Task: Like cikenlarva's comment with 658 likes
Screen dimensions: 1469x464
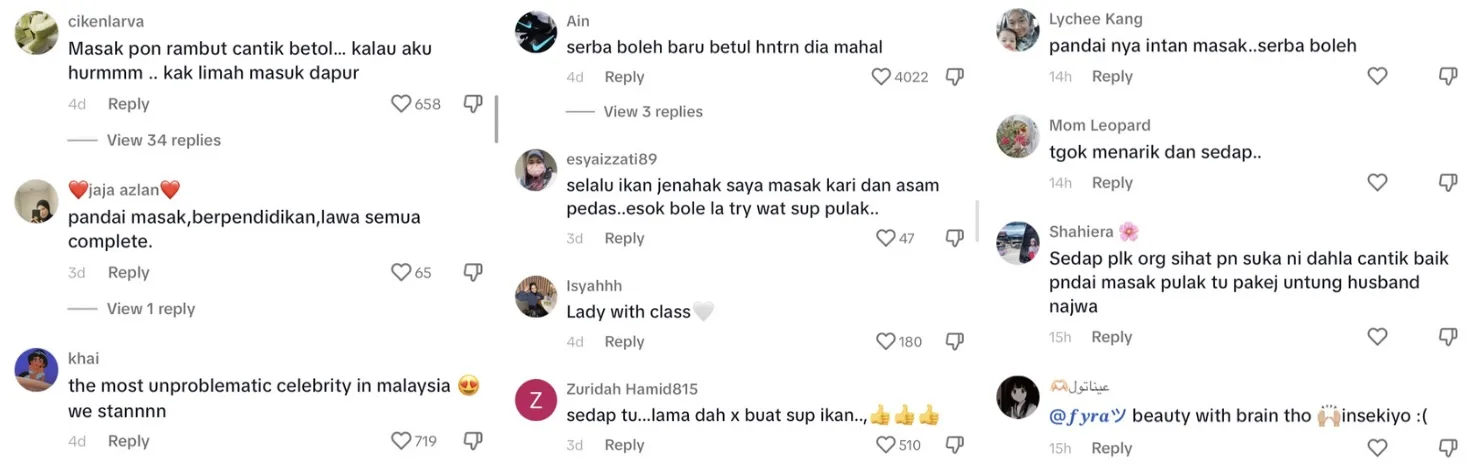Action: coord(401,104)
